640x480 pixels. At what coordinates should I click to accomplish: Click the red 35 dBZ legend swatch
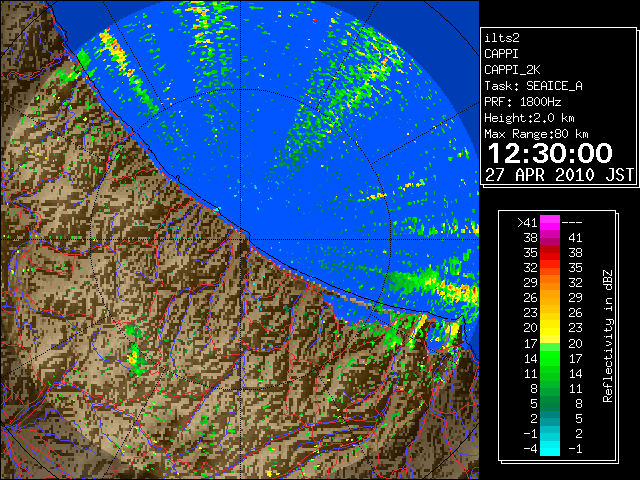[x=550, y=253]
